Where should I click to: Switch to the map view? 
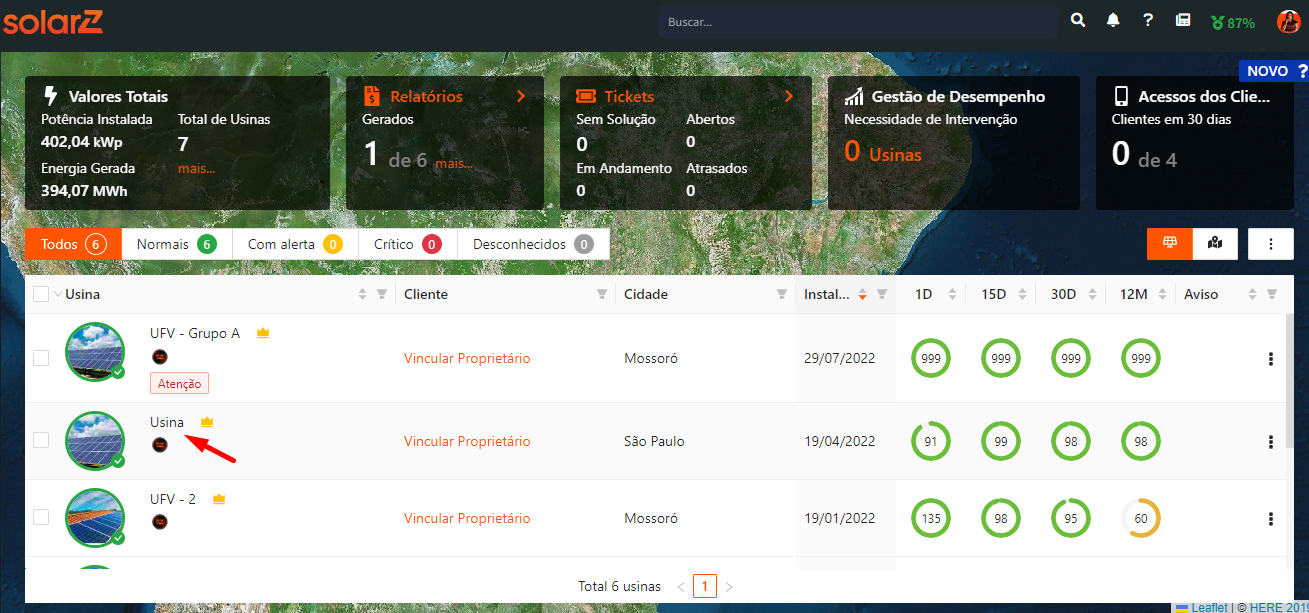coord(1215,244)
